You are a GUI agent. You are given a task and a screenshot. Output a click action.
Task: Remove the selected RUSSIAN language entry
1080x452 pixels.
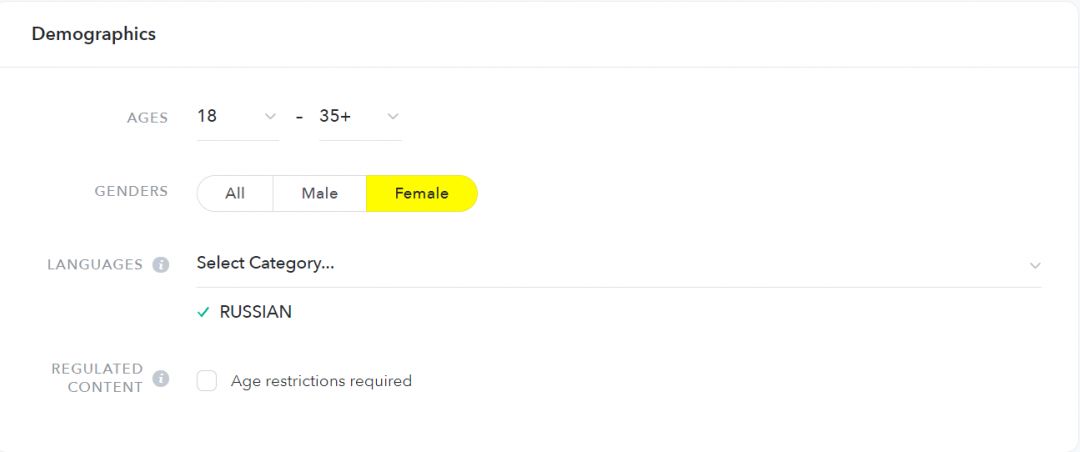(x=244, y=312)
